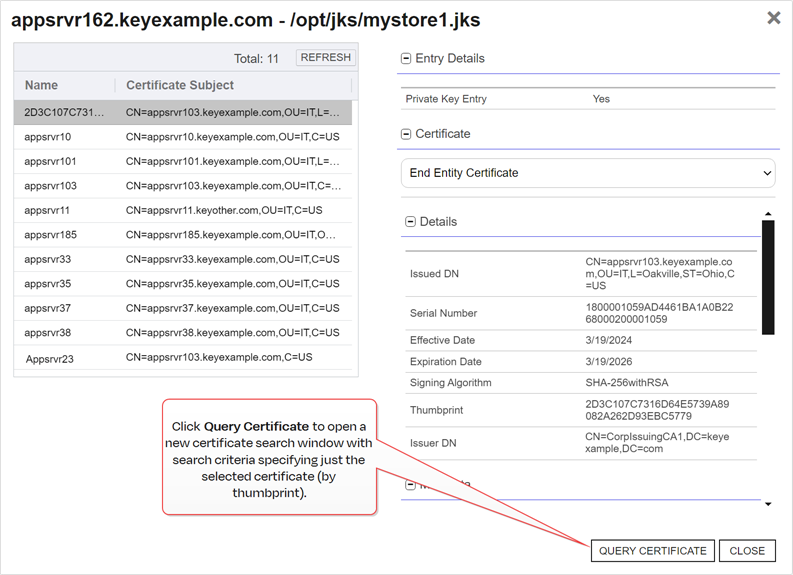Collapse the Certificate section
Image resolution: width=793 pixels, height=575 pixels.
tap(406, 134)
